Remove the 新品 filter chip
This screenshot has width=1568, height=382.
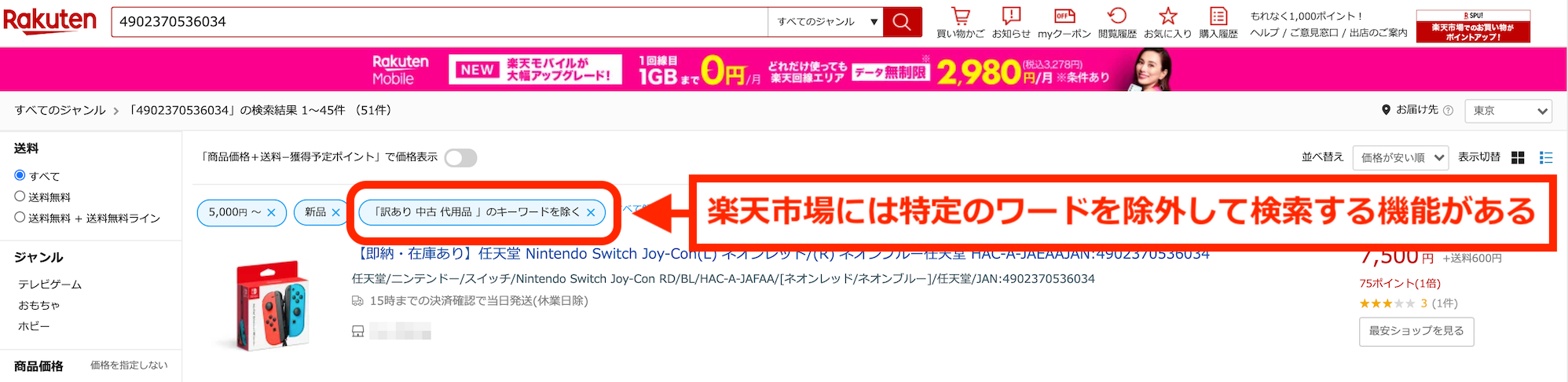tap(335, 212)
